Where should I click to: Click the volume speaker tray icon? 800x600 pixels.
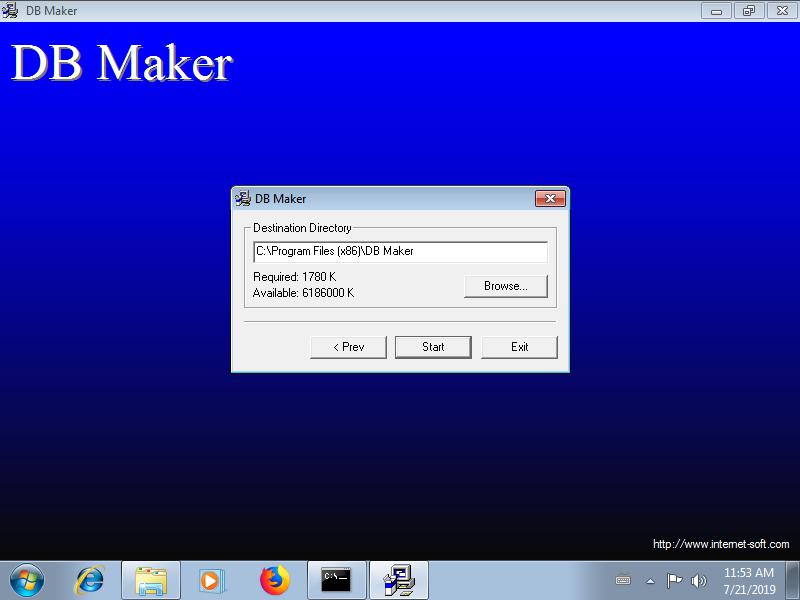click(x=698, y=580)
